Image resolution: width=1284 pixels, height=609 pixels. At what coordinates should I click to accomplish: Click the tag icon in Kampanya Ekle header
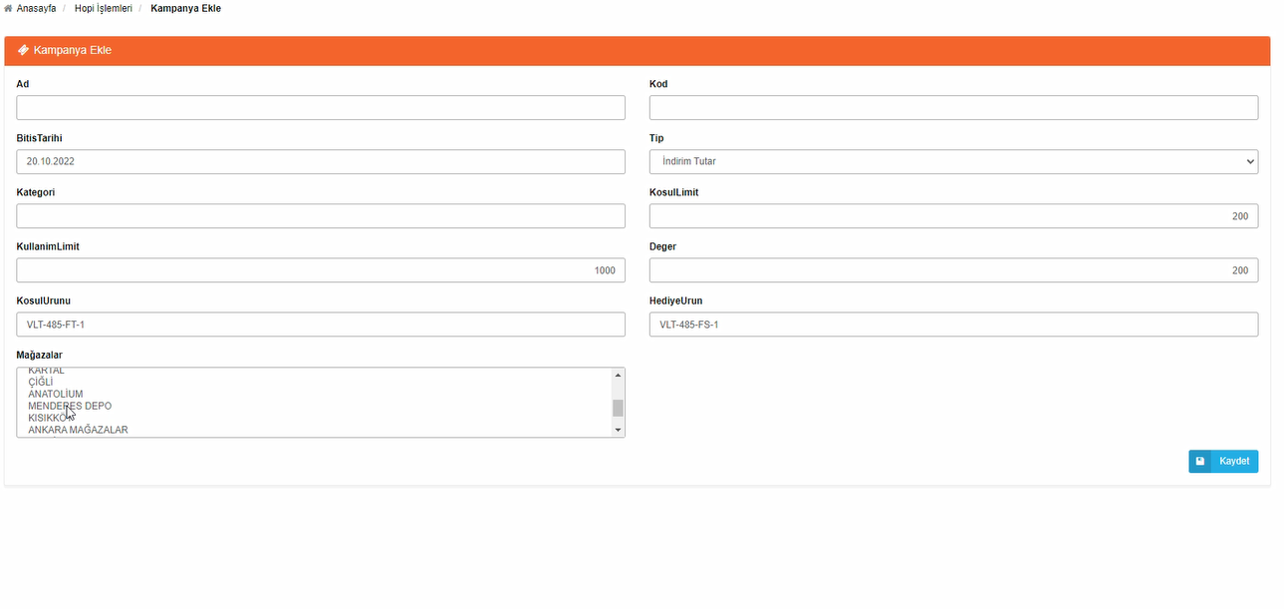pos(23,50)
